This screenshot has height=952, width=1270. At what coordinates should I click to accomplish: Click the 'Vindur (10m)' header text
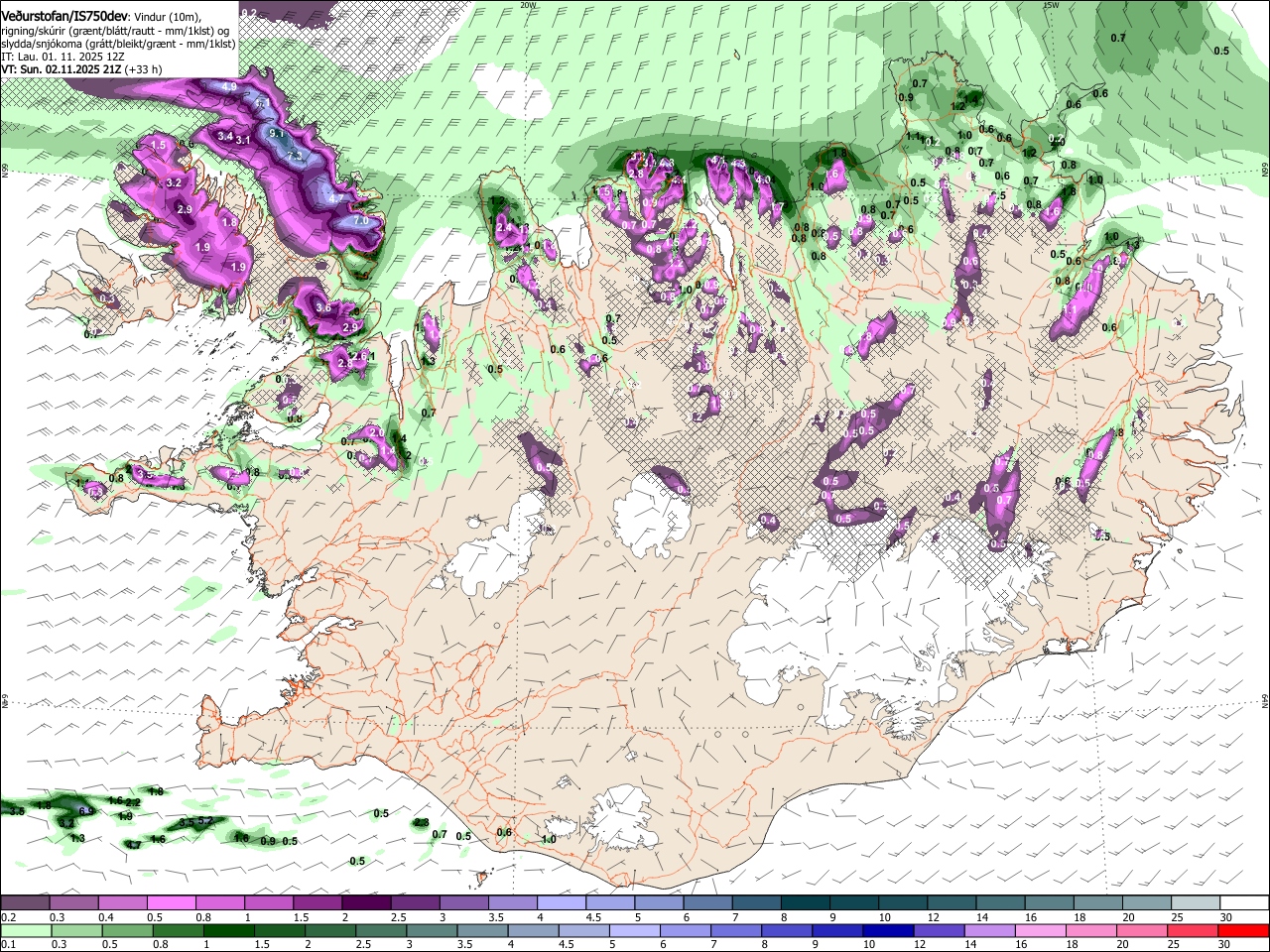tap(168, 16)
